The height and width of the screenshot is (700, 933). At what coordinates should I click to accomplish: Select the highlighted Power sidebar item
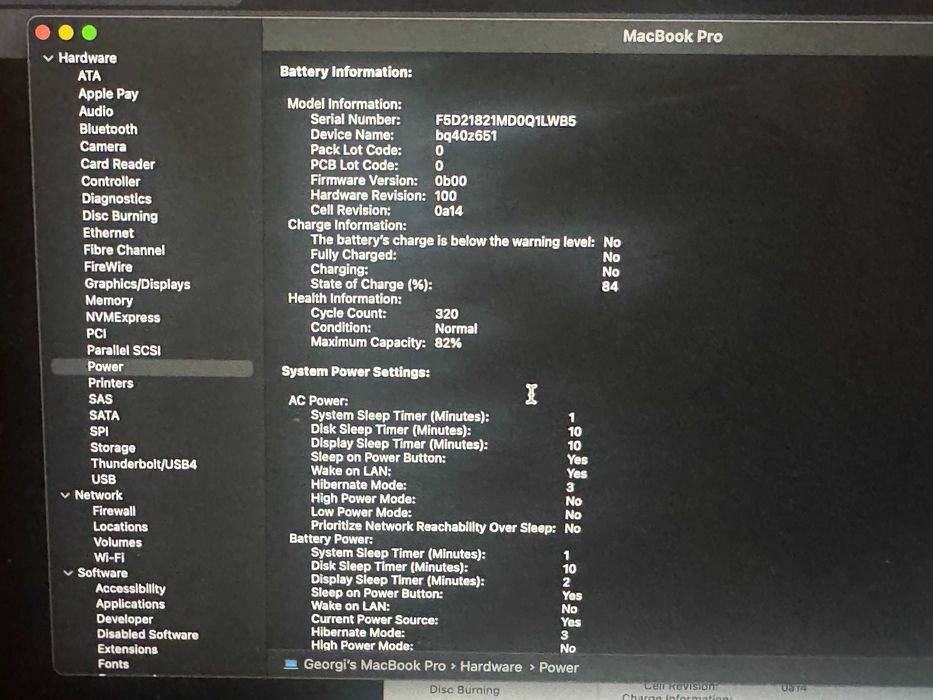pyautogui.click(x=152, y=367)
